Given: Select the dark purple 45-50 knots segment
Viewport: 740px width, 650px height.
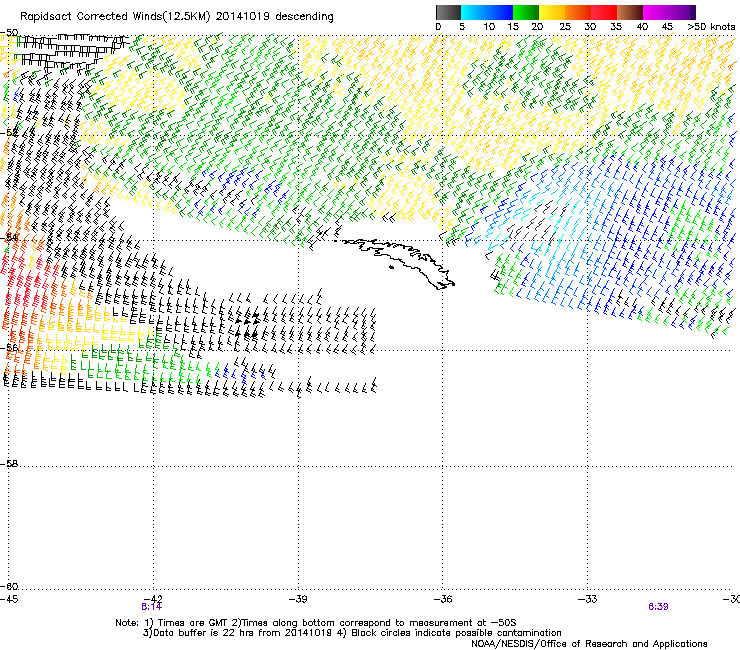Looking at the screenshot, I should (x=682, y=12).
